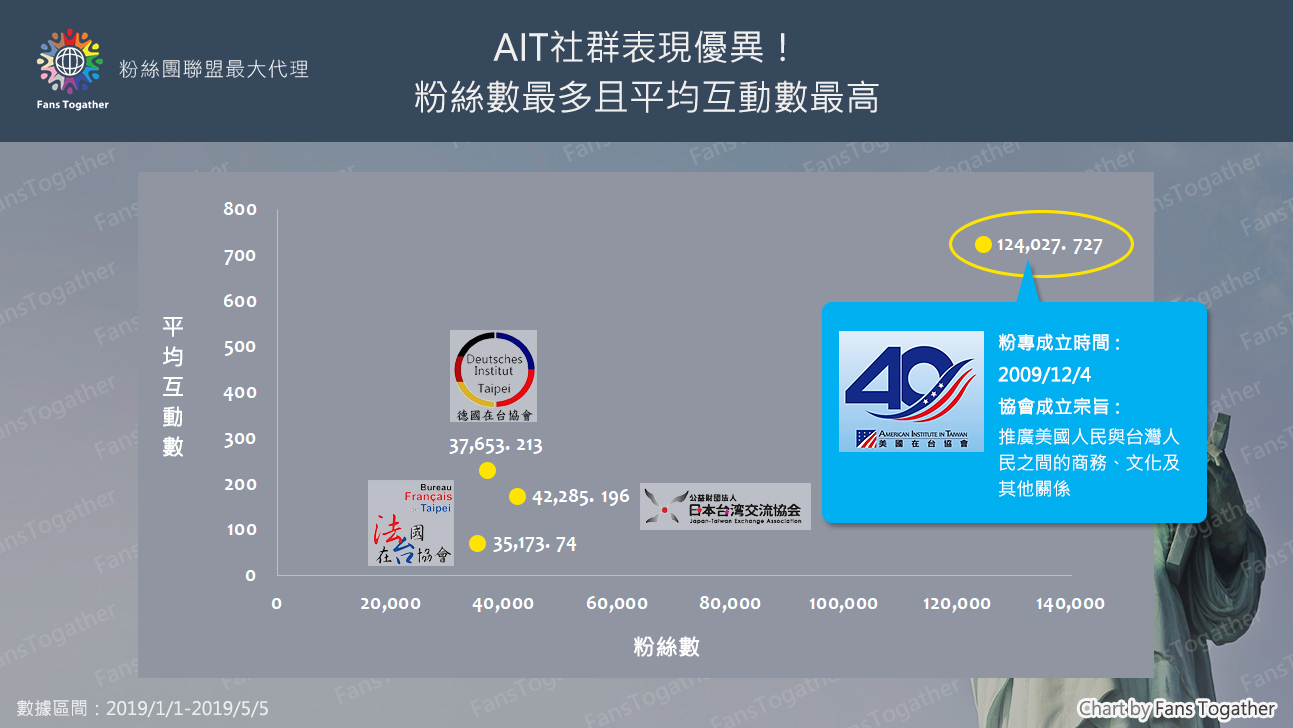Click the y-axis value 400
Viewport: 1293px width, 728px height.
[241, 393]
